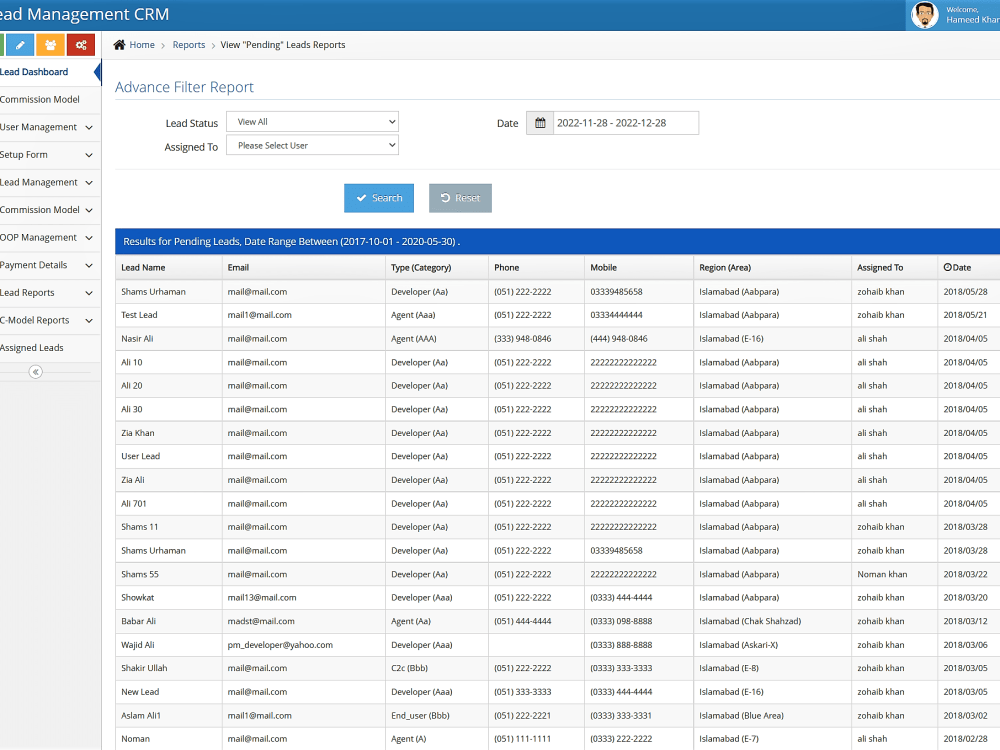Click email mail13@mail.com
The image size is (1000, 750).
pyautogui.click(x=262, y=598)
